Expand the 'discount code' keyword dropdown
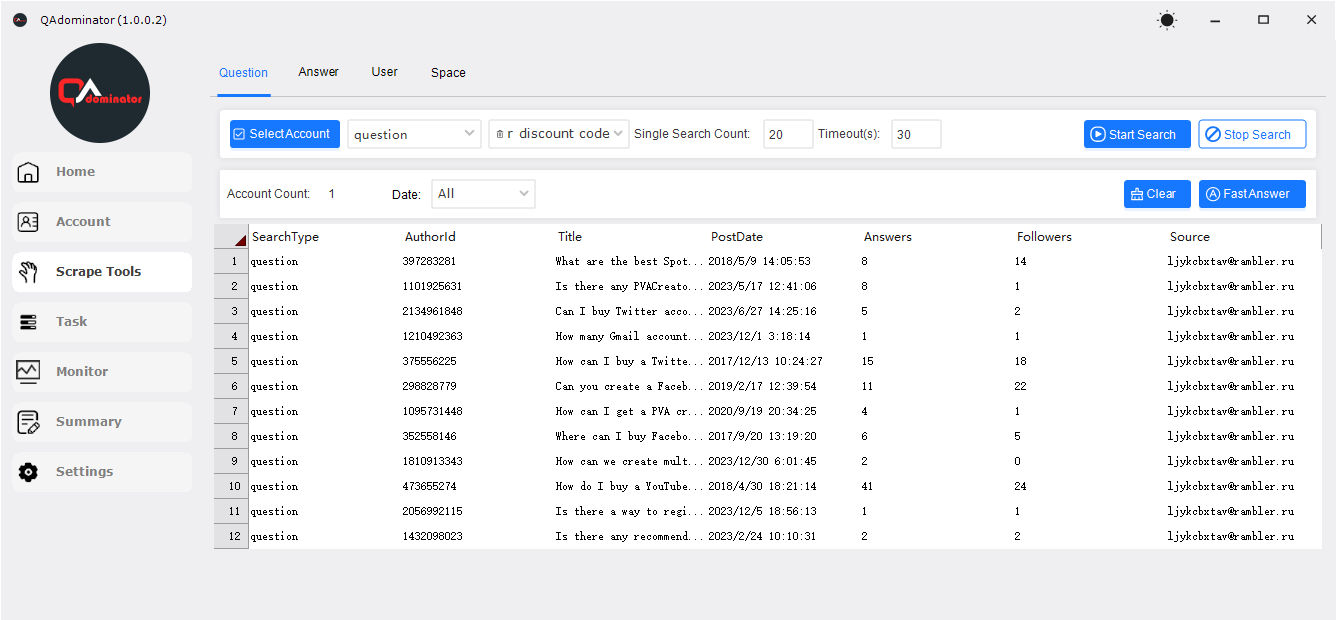 pos(558,134)
